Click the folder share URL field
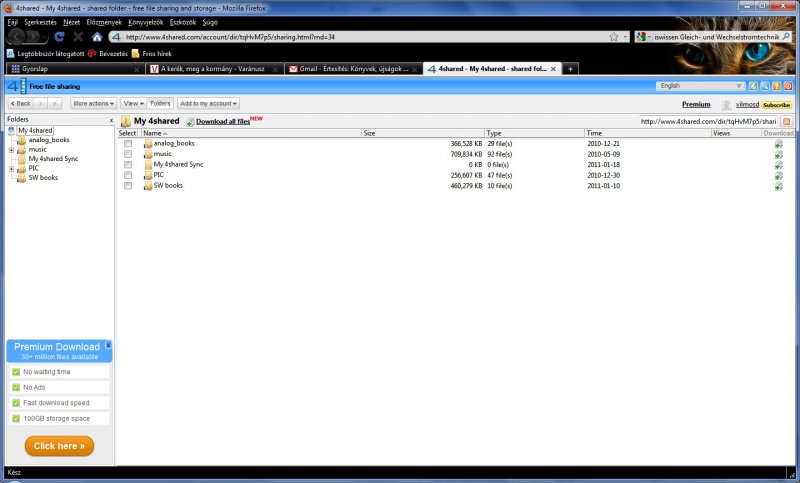800x483 pixels. click(709, 121)
